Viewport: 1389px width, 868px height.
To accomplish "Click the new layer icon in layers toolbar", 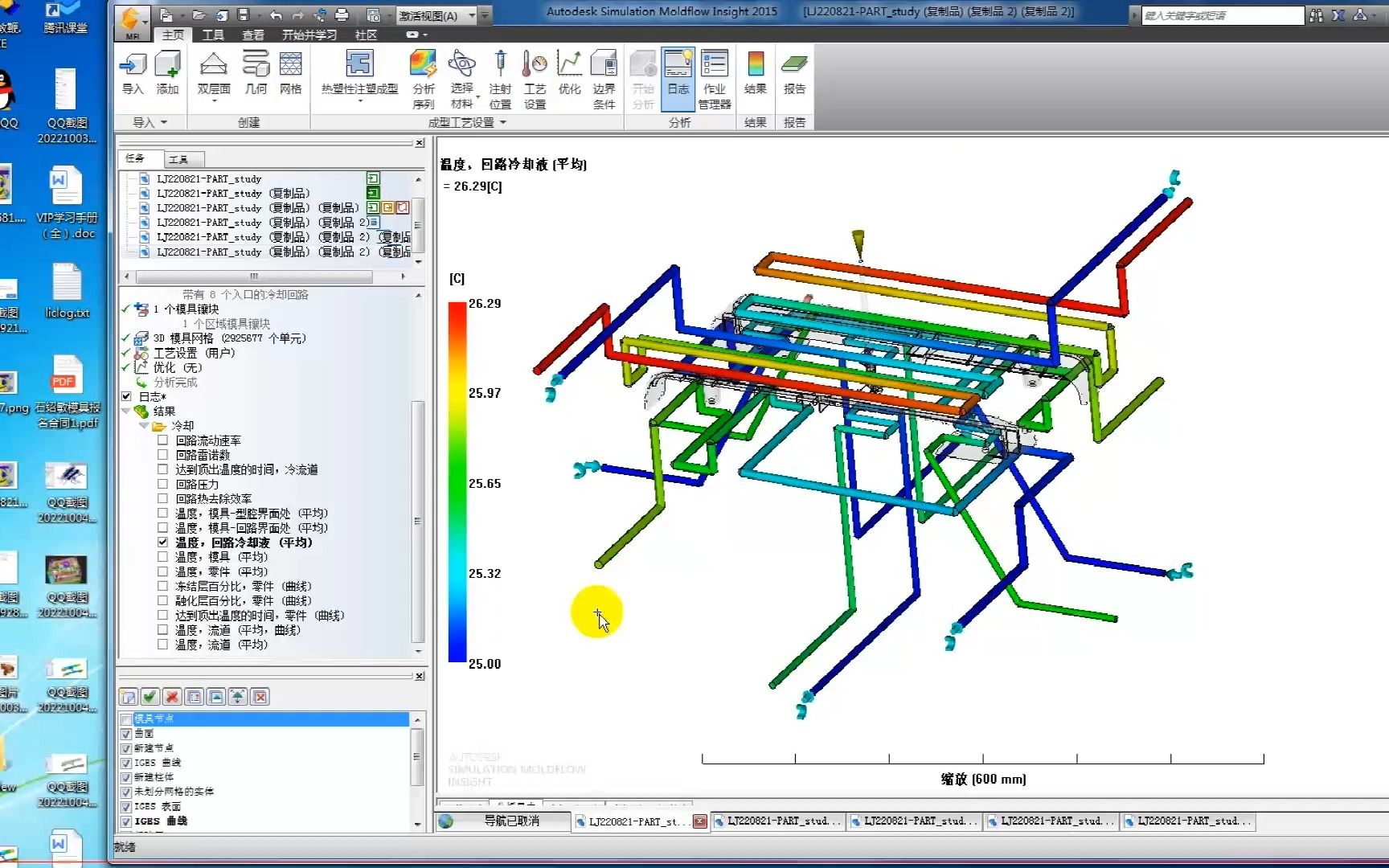I will [x=128, y=697].
